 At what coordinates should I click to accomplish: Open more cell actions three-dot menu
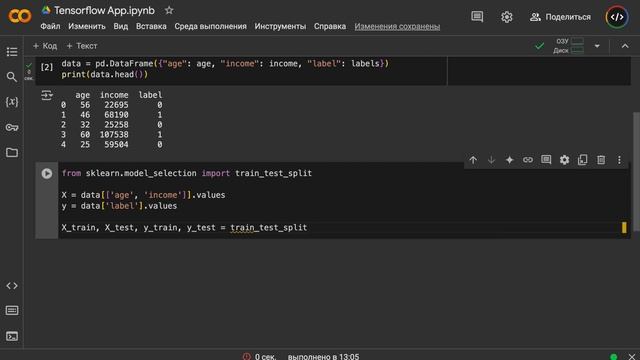click(619, 160)
